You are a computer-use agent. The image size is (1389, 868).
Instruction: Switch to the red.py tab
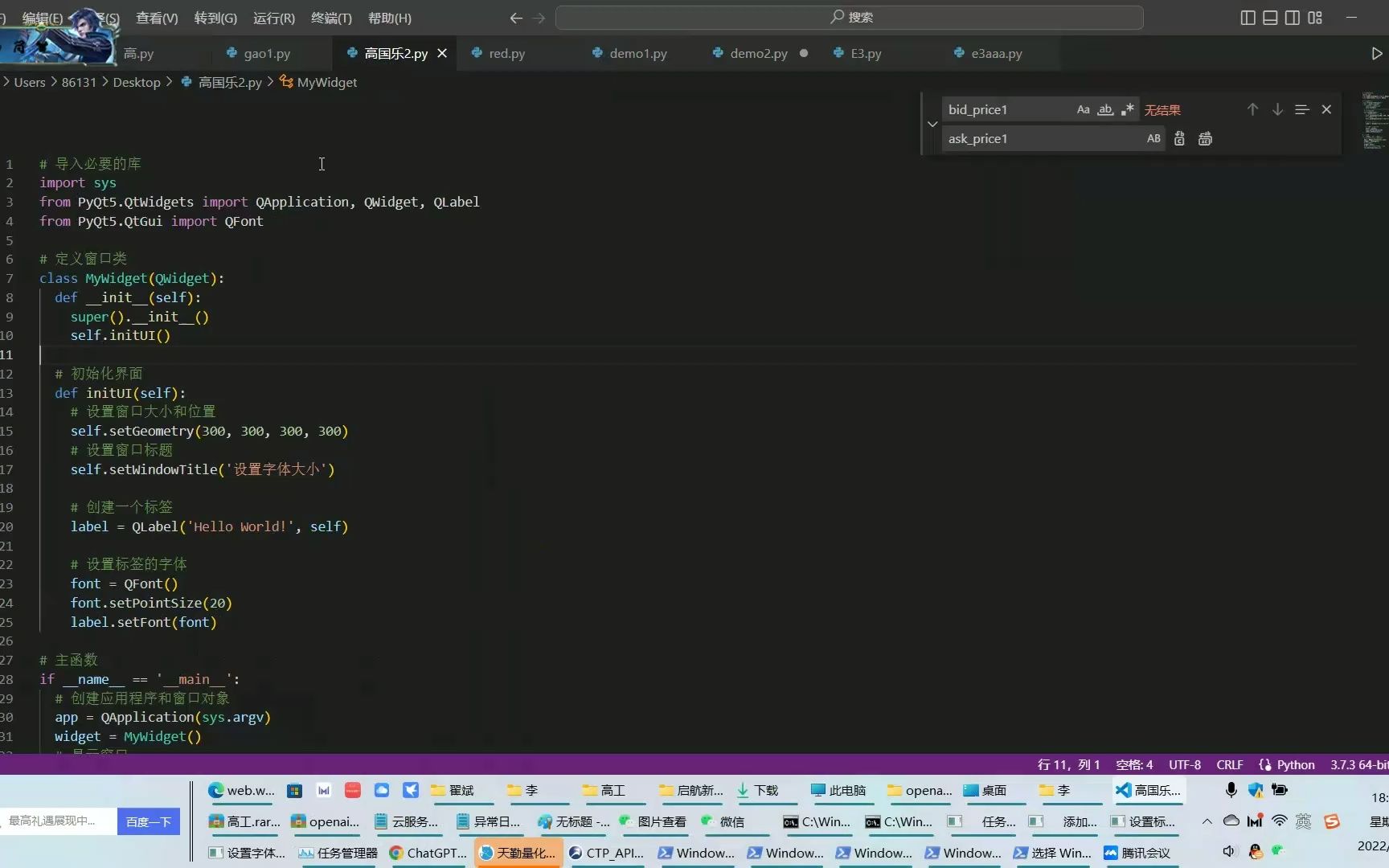point(506,53)
